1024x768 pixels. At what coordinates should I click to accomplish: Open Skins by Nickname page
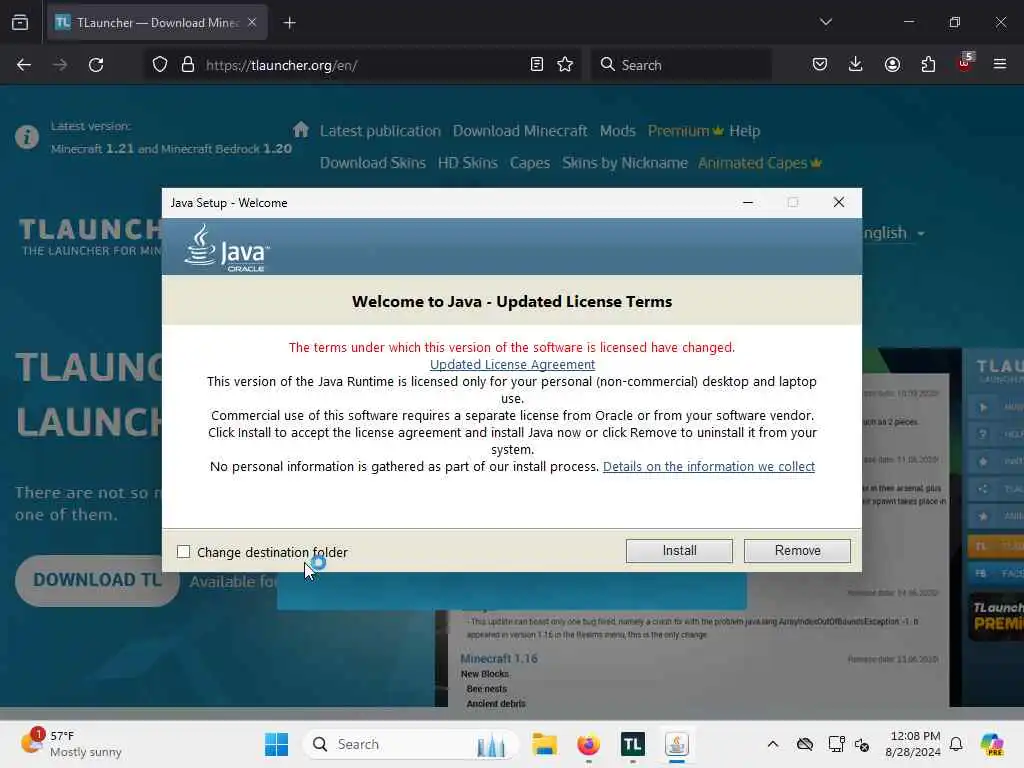tap(624, 163)
